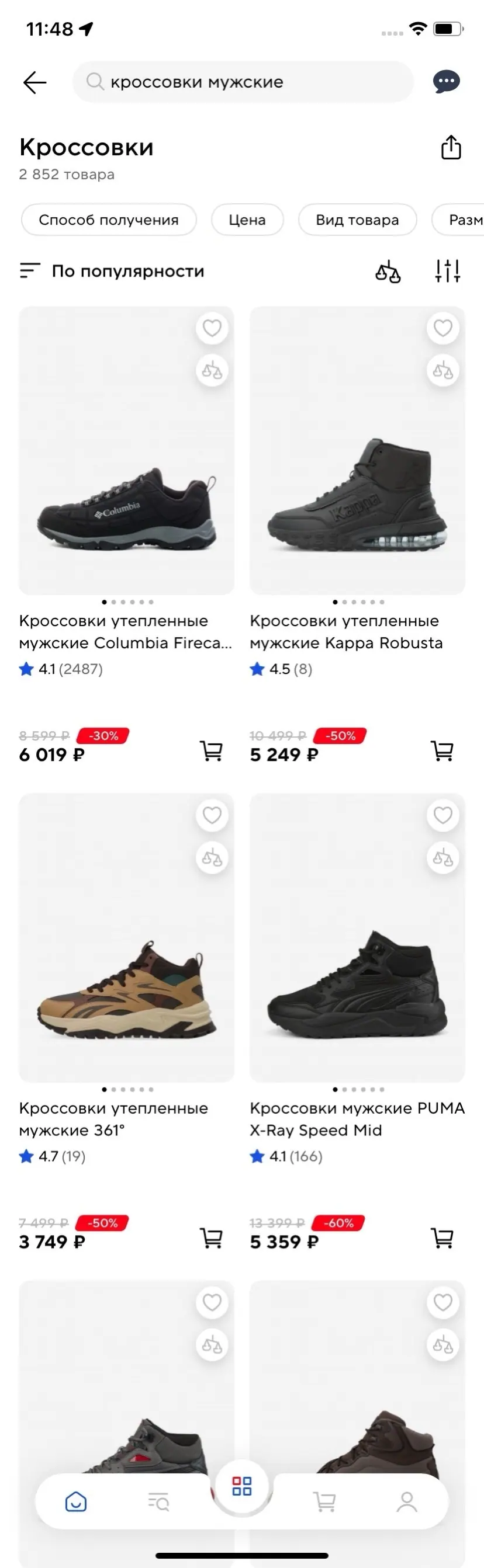Toggle favorite heart on PUMA X-Ray
484x1568 pixels.
point(442,815)
